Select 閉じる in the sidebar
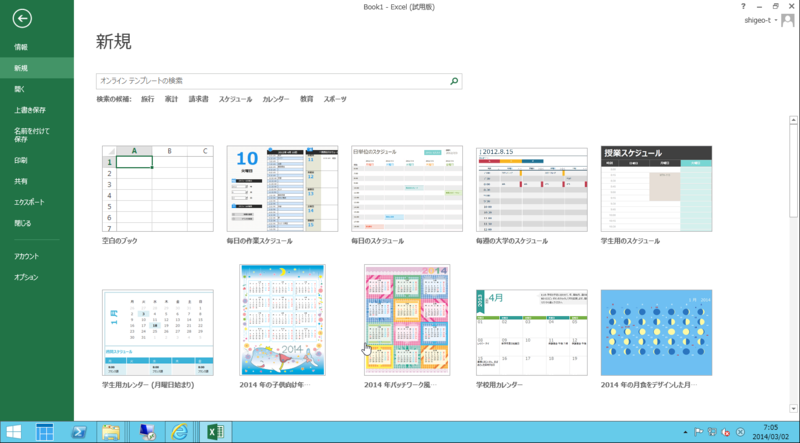The image size is (800, 443). pos(37,223)
